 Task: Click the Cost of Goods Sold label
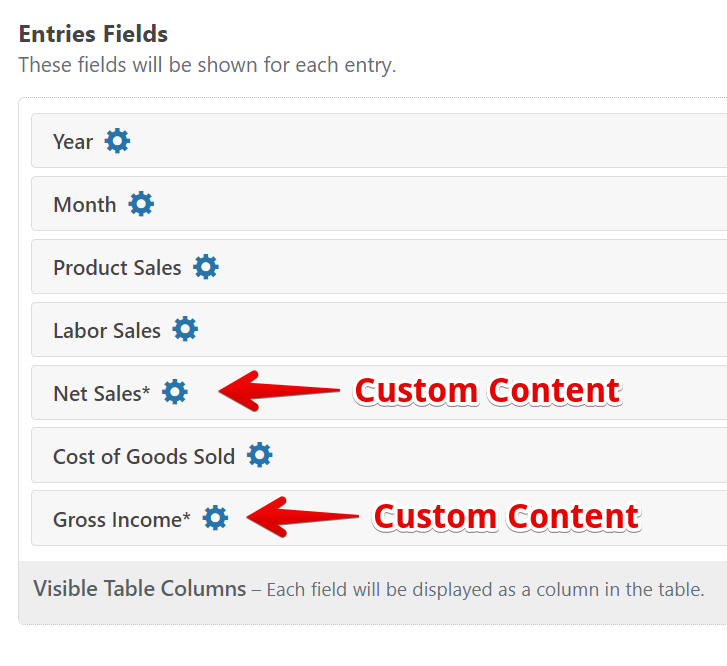(144, 457)
